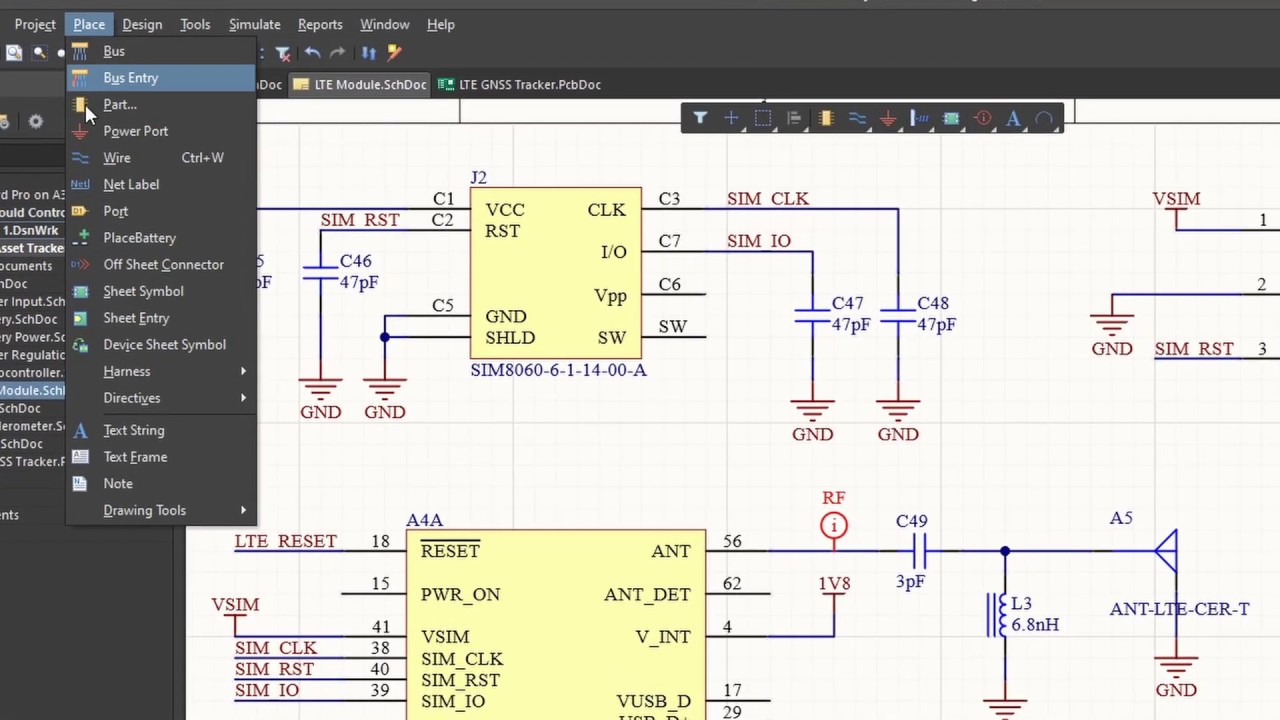Click the Undo arrow in the toolbar
This screenshot has height=720, width=1280.
pos(313,53)
